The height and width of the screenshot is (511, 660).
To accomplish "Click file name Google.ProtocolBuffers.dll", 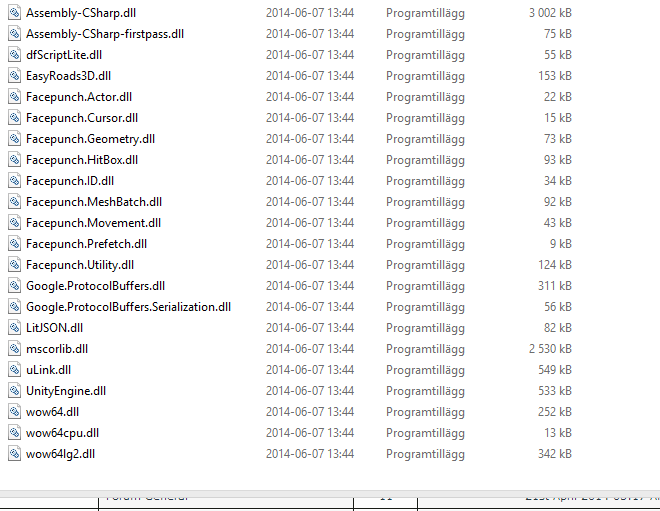I will tap(96, 286).
